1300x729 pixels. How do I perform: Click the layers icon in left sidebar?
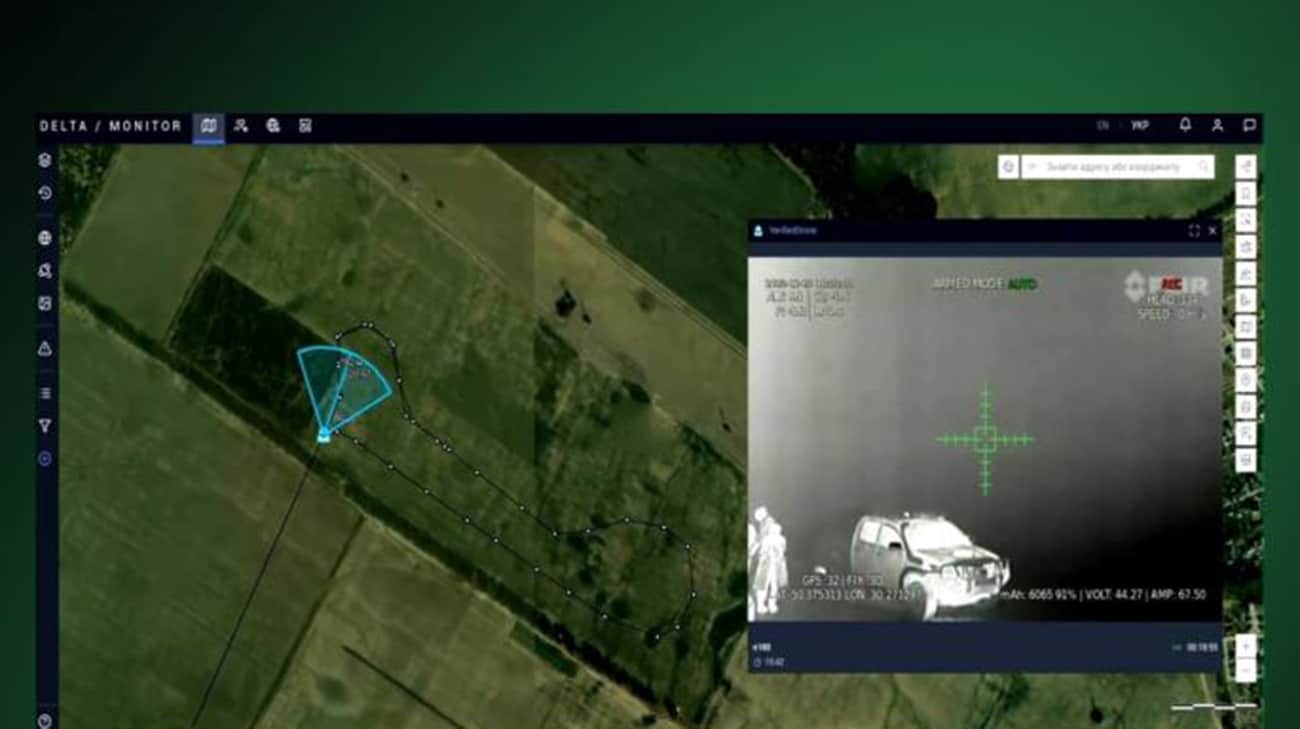pos(45,160)
